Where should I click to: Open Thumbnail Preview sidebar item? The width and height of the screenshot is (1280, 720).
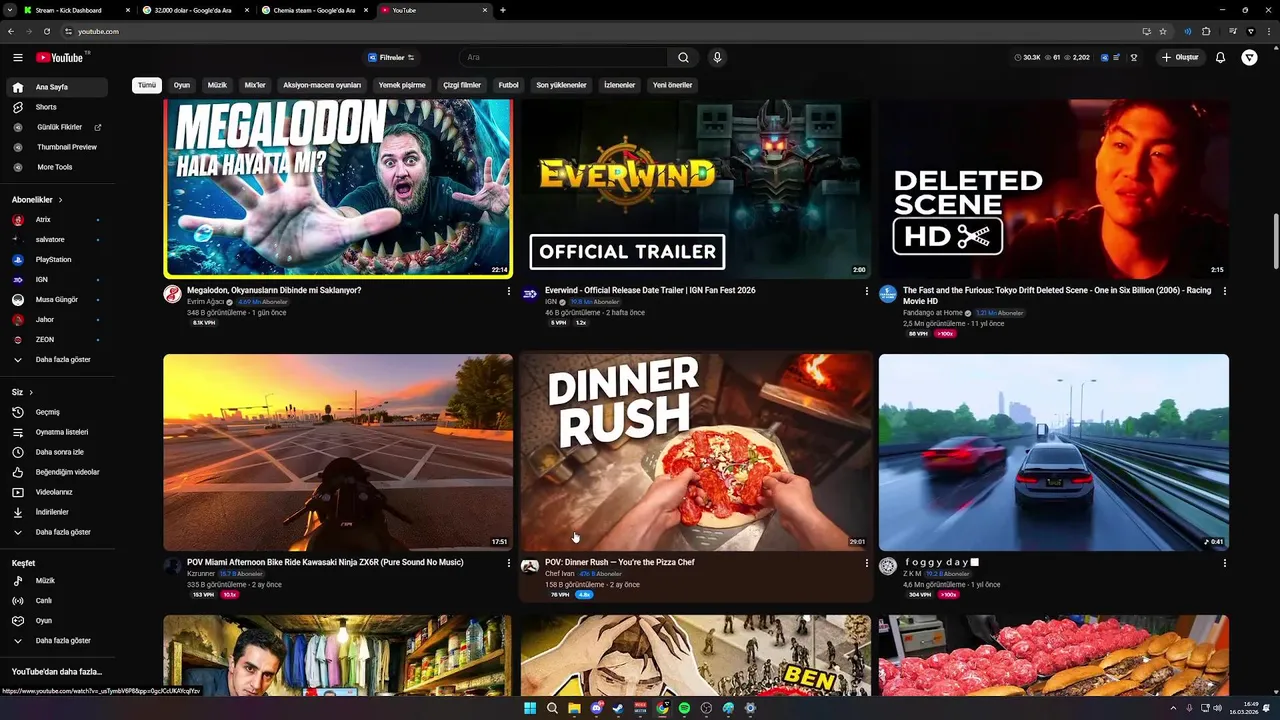point(55,147)
